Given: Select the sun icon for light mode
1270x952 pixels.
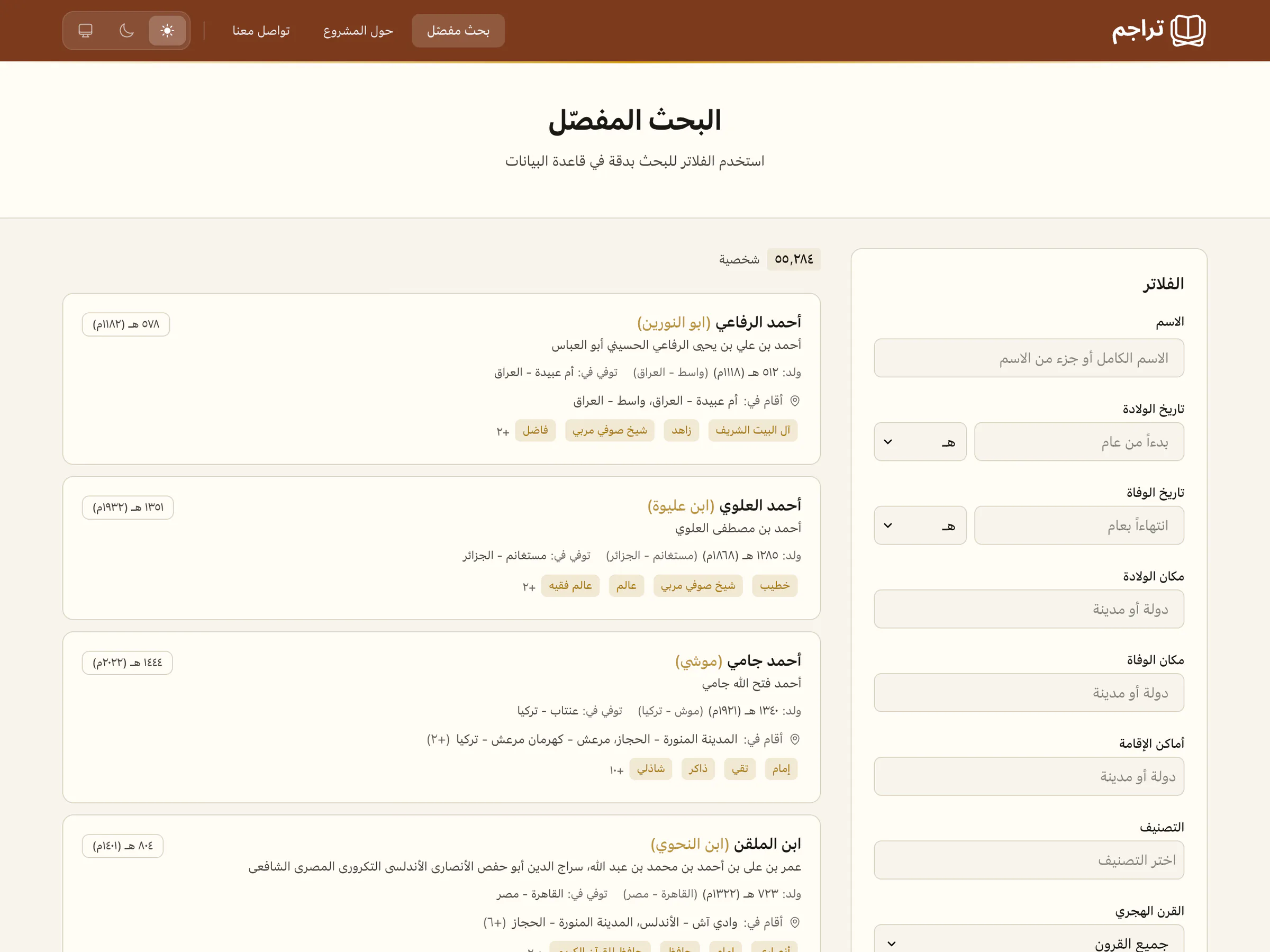Looking at the screenshot, I should pyautogui.click(x=167, y=31).
